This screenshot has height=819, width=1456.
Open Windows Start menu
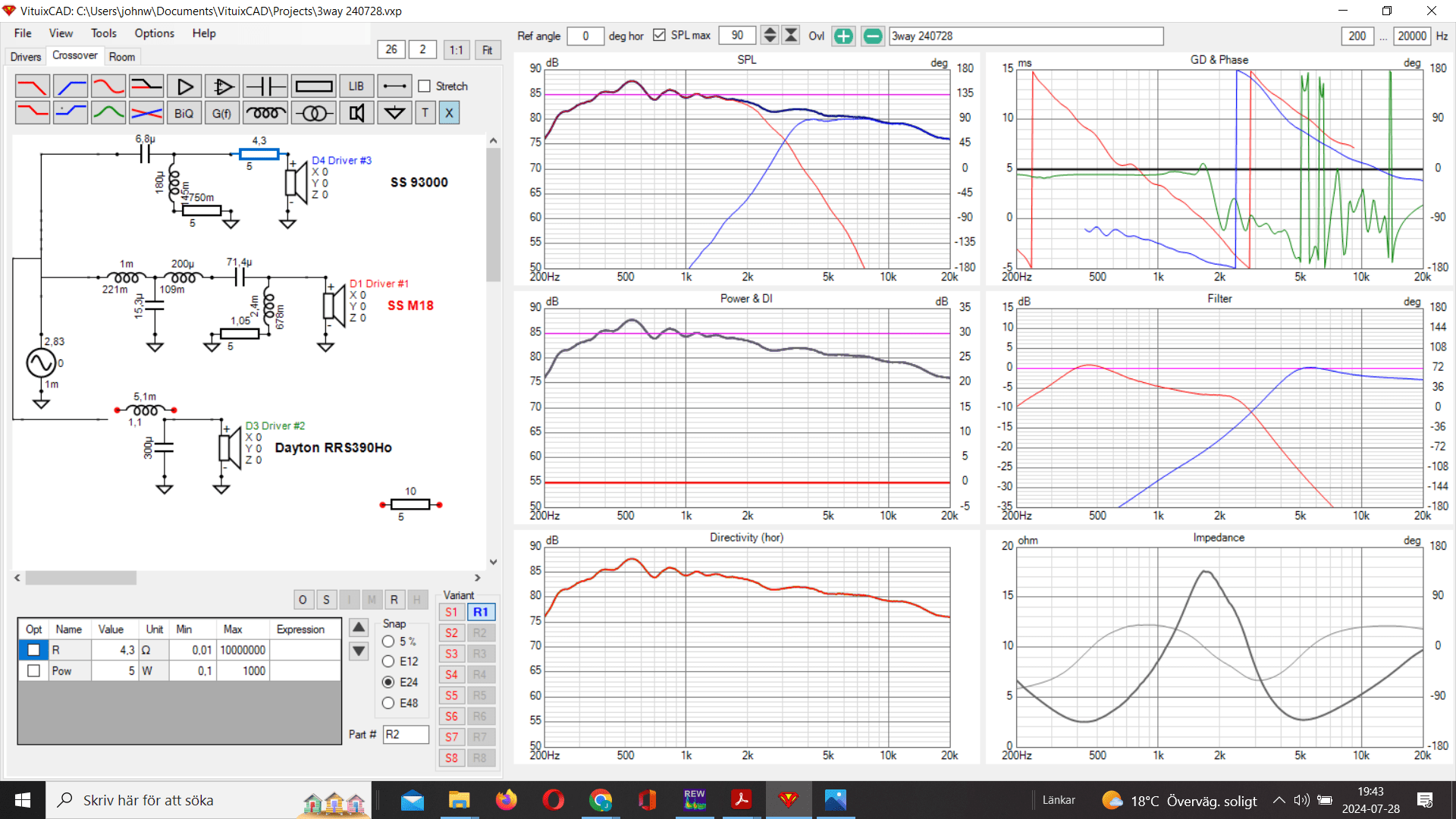point(23,800)
